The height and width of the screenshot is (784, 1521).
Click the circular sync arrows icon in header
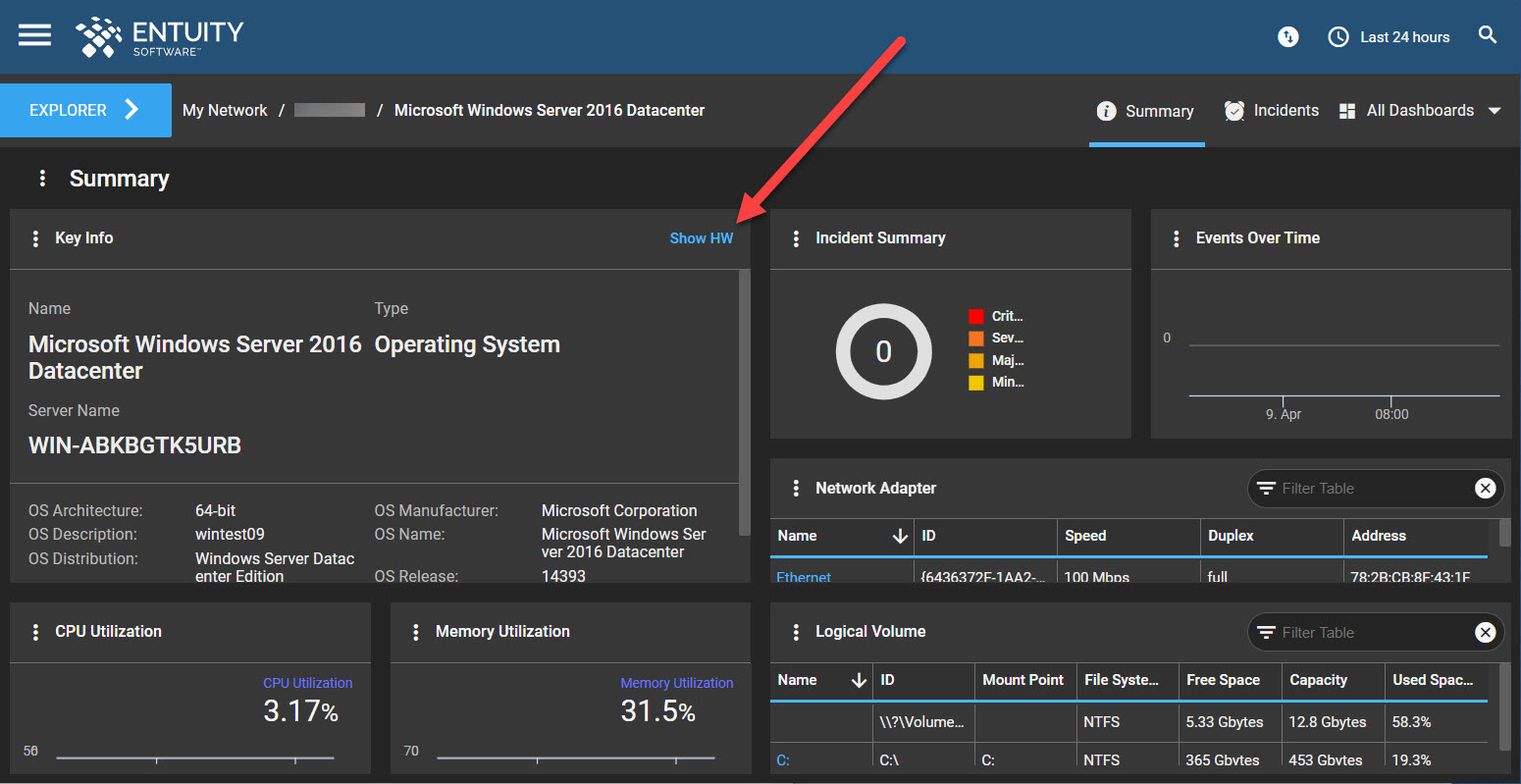click(1287, 37)
